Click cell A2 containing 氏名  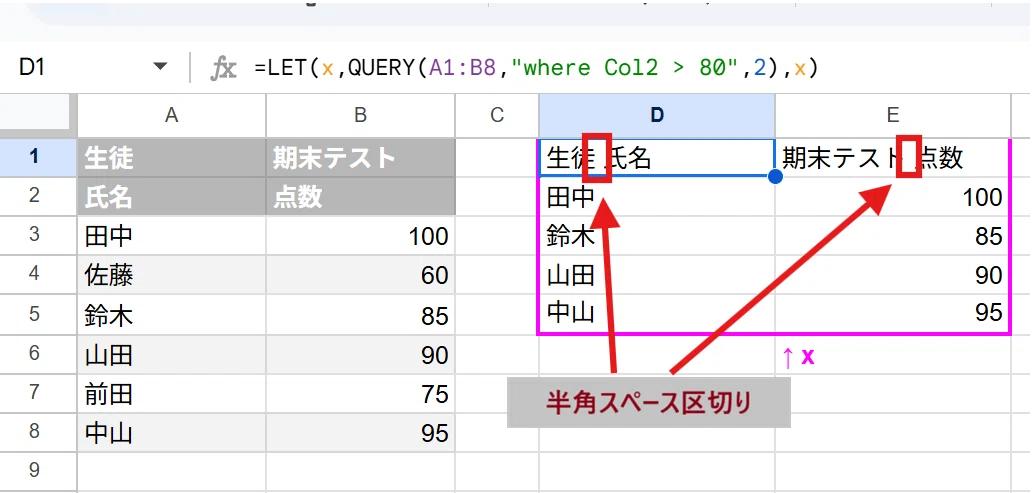[171, 196]
